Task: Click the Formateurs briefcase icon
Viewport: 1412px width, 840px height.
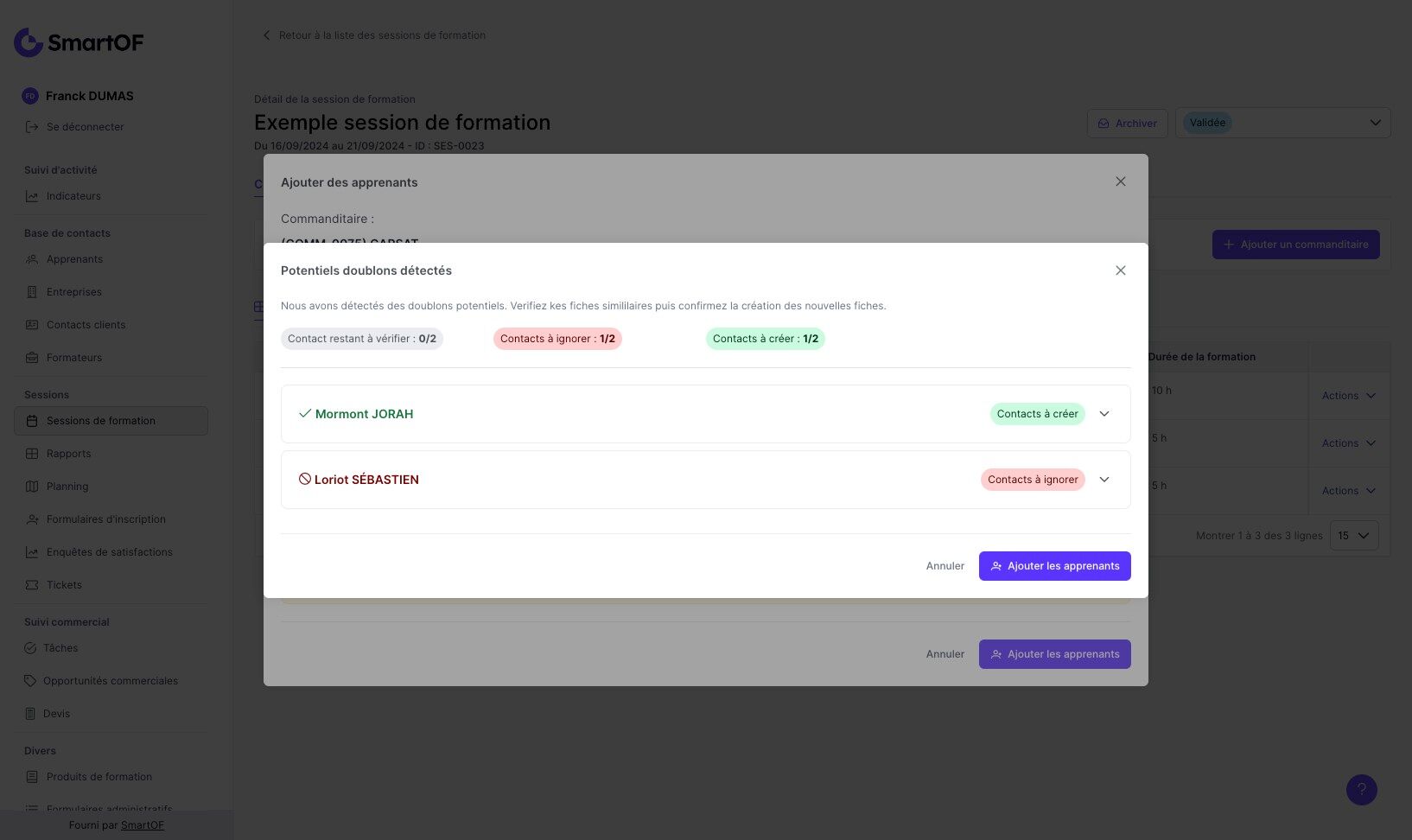Action: pos(32,358)
